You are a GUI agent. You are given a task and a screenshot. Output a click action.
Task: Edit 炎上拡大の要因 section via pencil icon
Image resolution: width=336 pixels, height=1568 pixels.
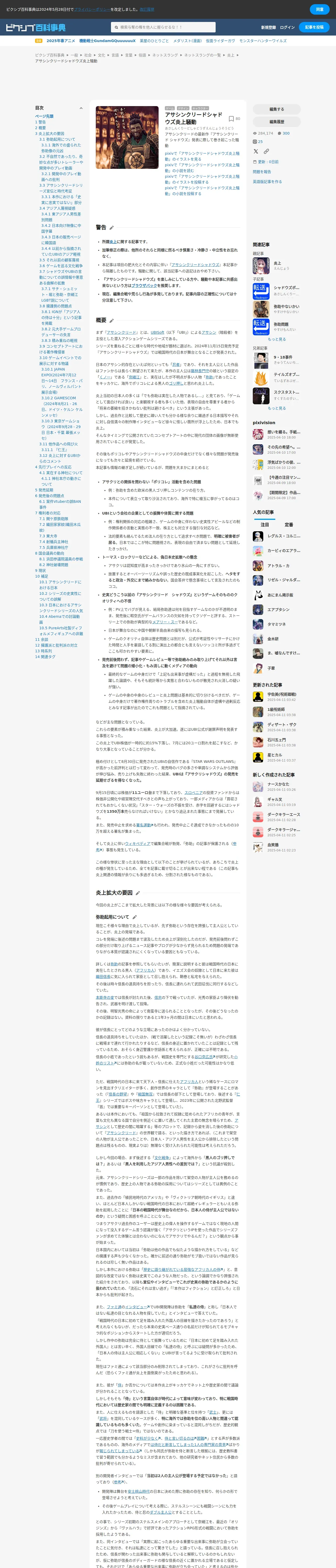(138, 893)
